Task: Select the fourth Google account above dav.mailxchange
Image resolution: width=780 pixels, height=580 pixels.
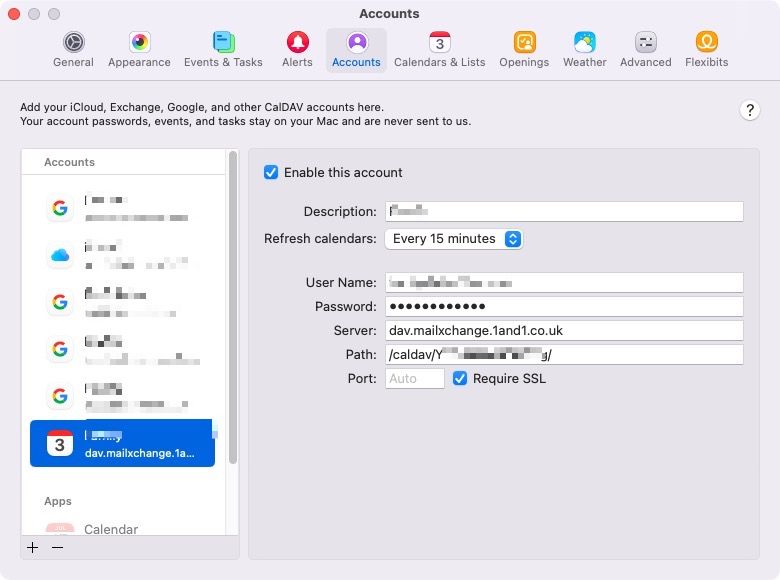Action: point(123,396)
